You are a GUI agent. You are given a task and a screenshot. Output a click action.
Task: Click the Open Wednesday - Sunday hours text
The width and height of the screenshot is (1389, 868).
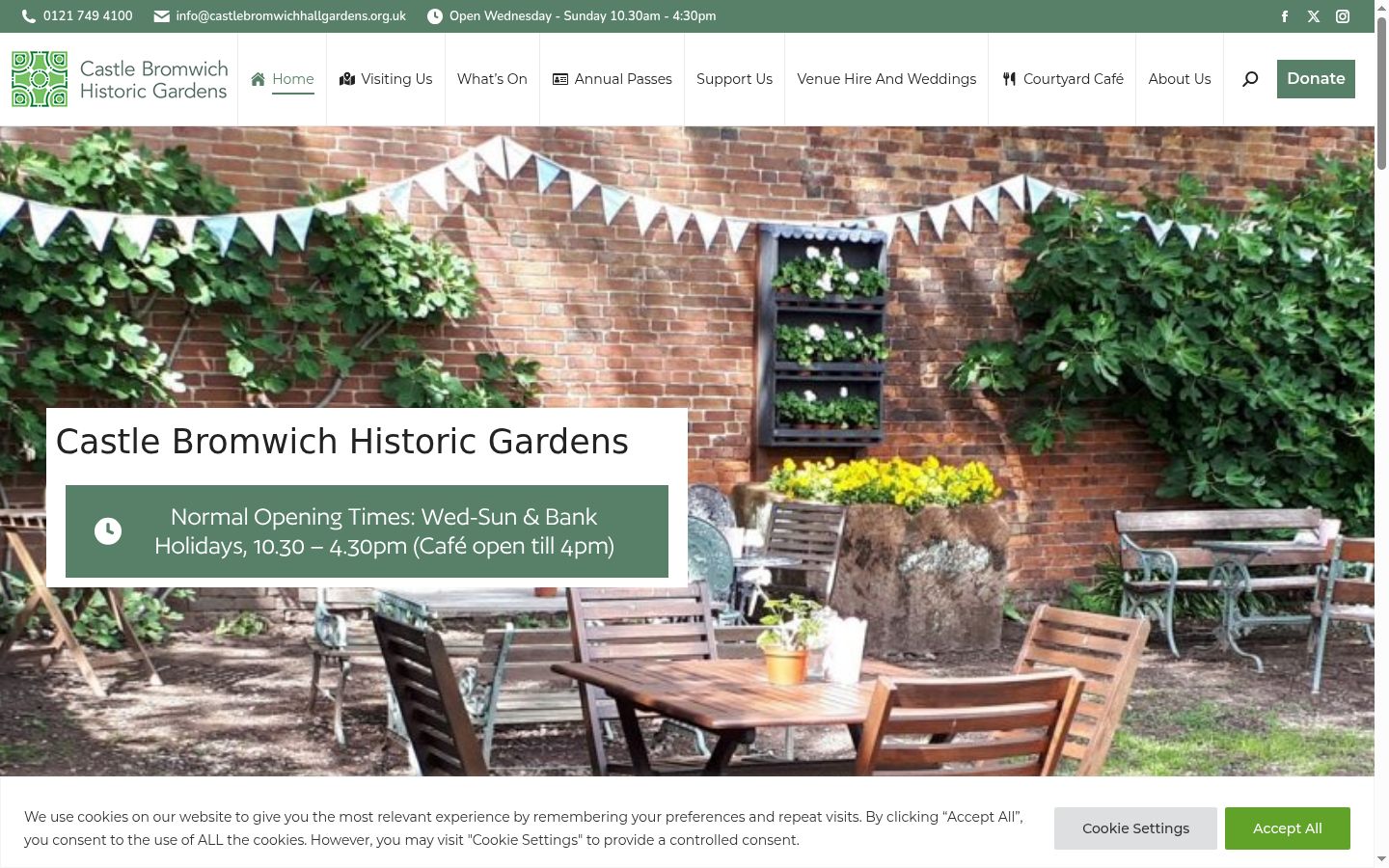point(583,16)
